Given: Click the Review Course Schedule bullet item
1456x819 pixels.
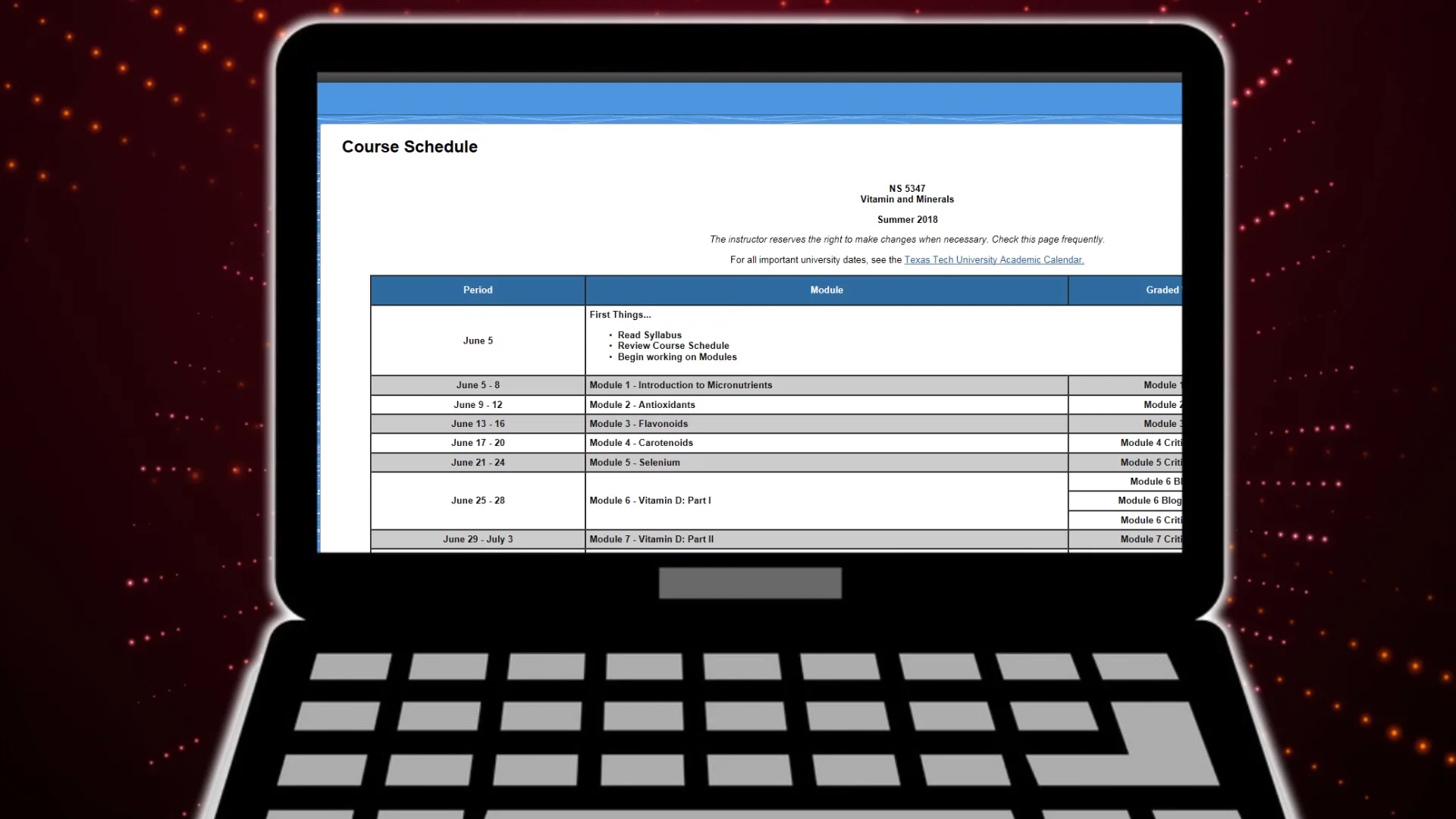Looking at the screenshot, I should 673,346.
